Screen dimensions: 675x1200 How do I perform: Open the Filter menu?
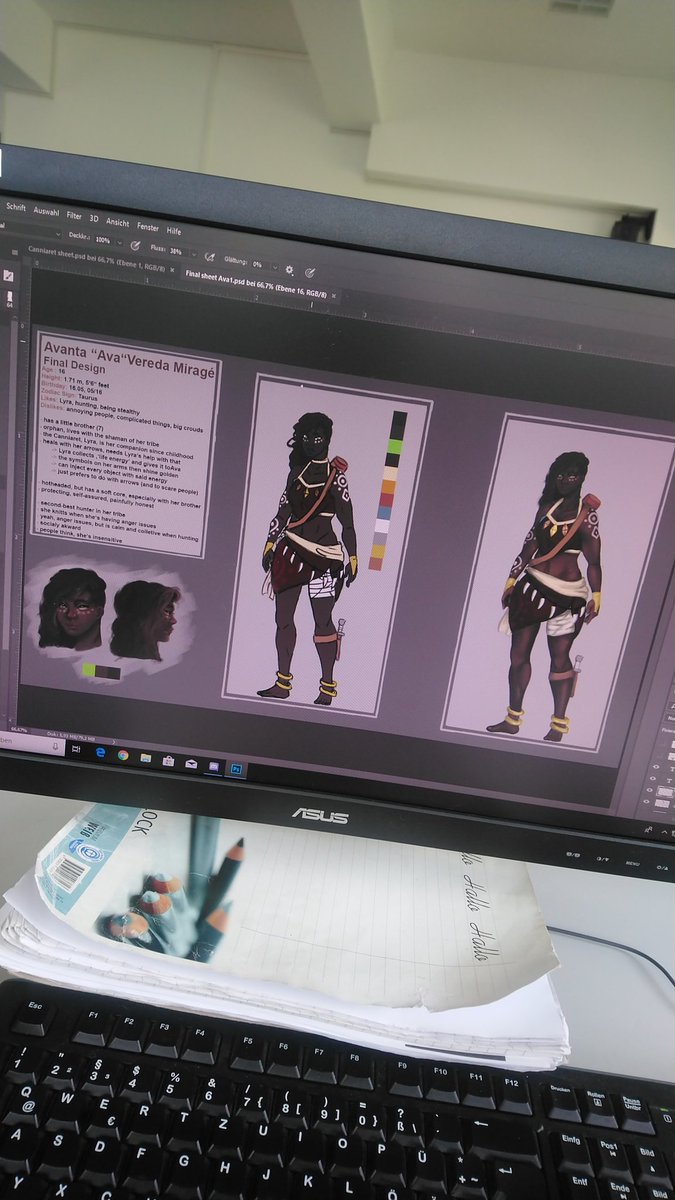tap(74, 215)
